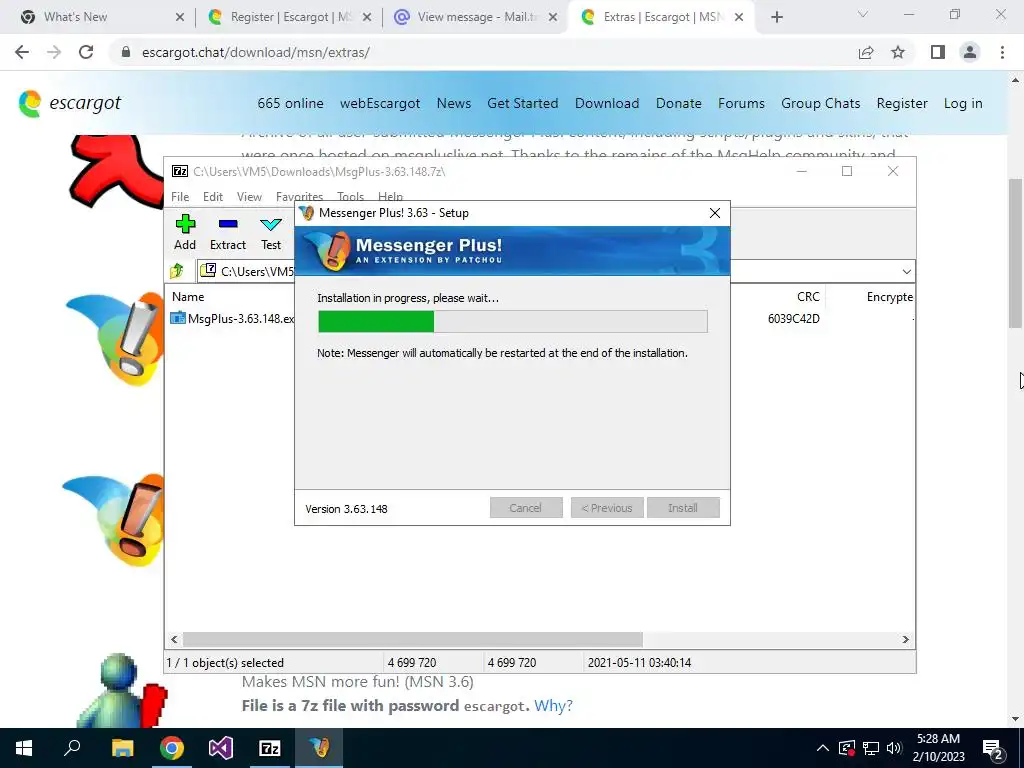Click the address bar URL field
Image resolution: width=1024 pixels, height=768 pixels.
tap(483, 52)
